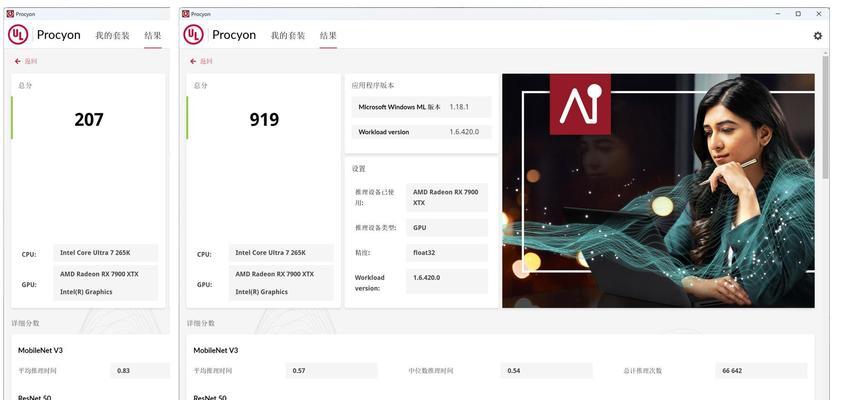
Task: Click 返回 link in left window
Action: click(x=31, y=61)
